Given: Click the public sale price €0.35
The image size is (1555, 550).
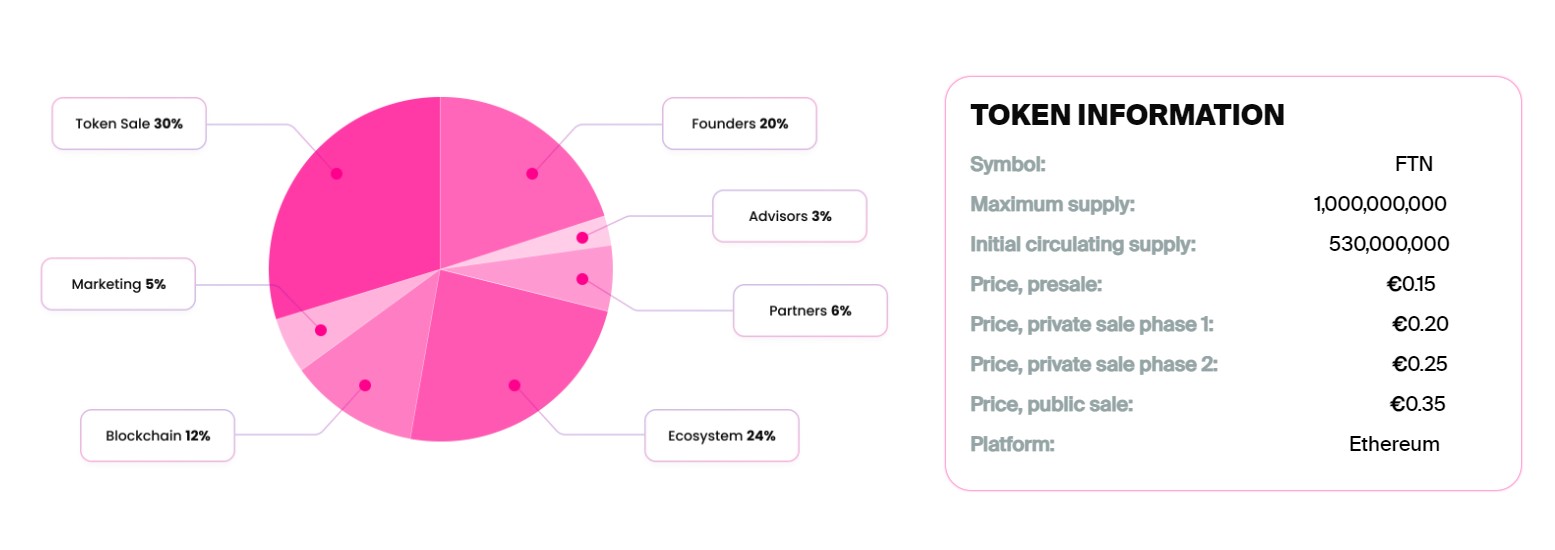Looking at the screenshot, I should tap(1417, 404).
